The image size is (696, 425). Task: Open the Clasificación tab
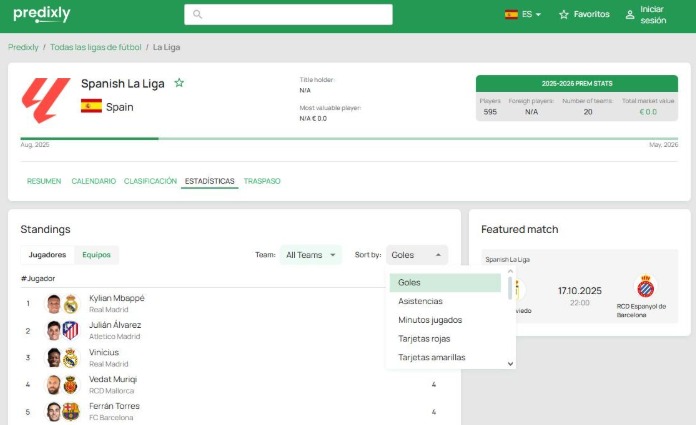point(150,181)
